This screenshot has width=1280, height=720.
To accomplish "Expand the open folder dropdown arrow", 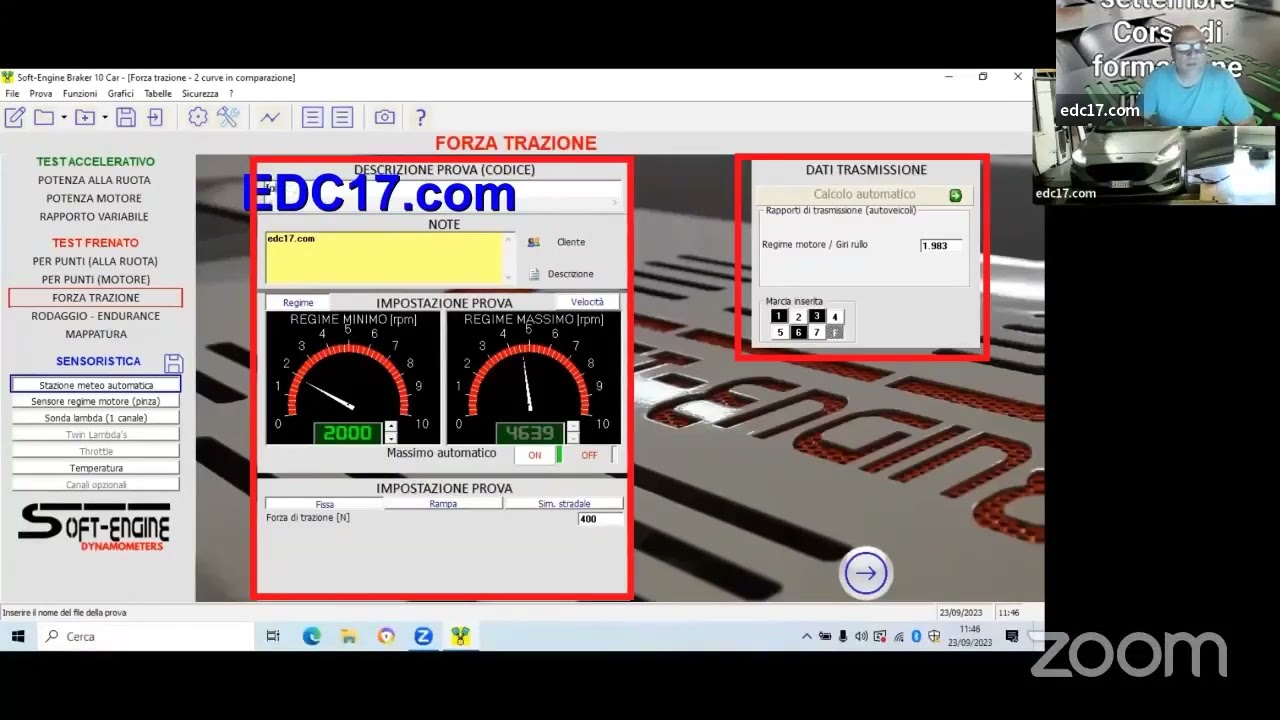I will point(63,118).
